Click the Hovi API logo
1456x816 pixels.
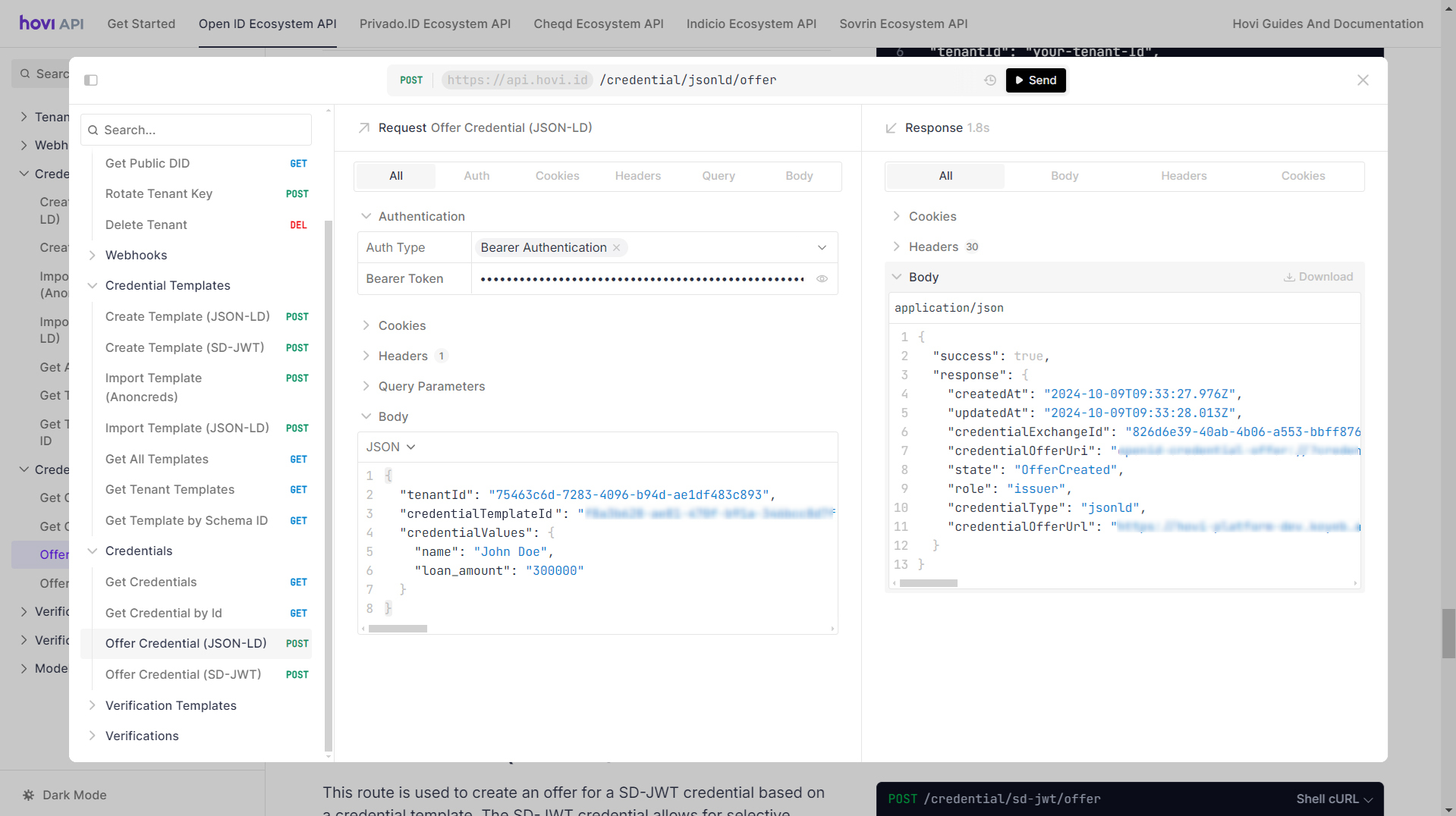pos(52,24)
